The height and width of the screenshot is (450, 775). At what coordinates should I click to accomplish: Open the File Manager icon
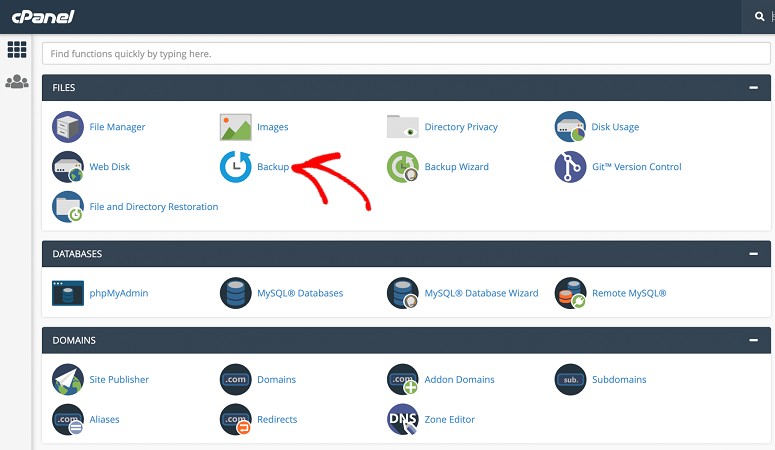(68, 127)
